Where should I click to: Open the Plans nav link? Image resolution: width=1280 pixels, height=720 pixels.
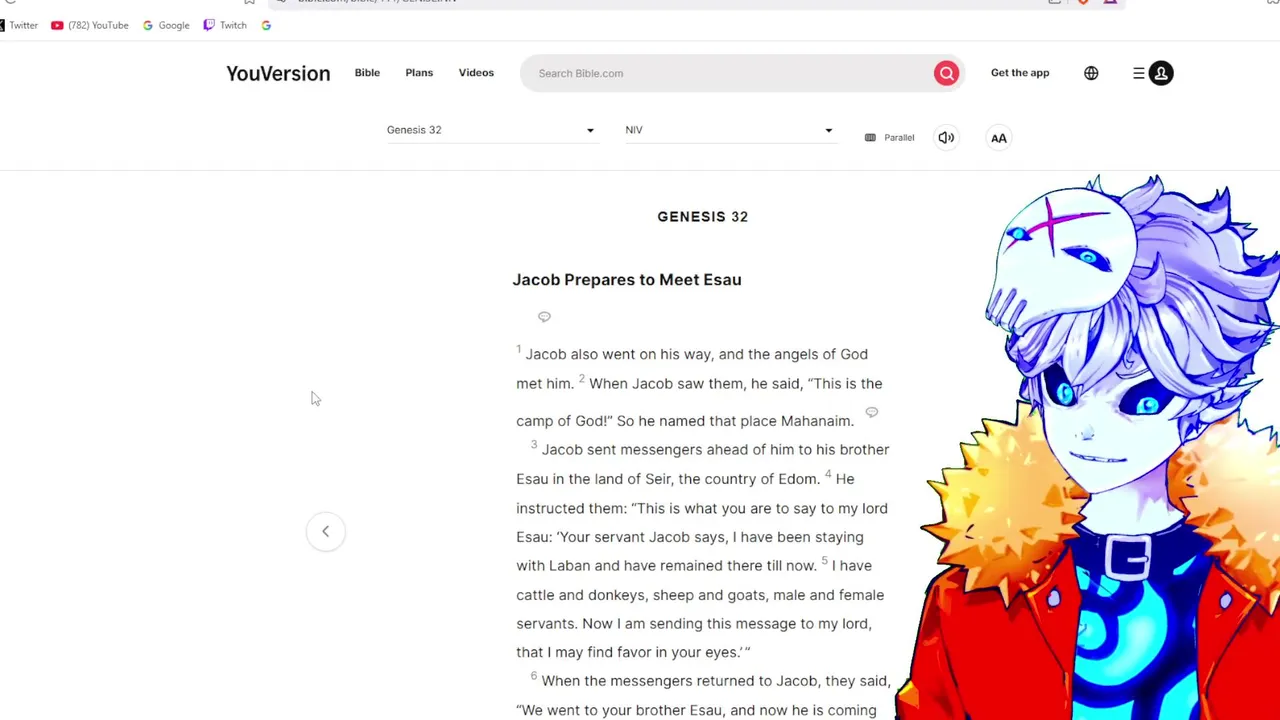pyautogui.click(x=419, y=73)
